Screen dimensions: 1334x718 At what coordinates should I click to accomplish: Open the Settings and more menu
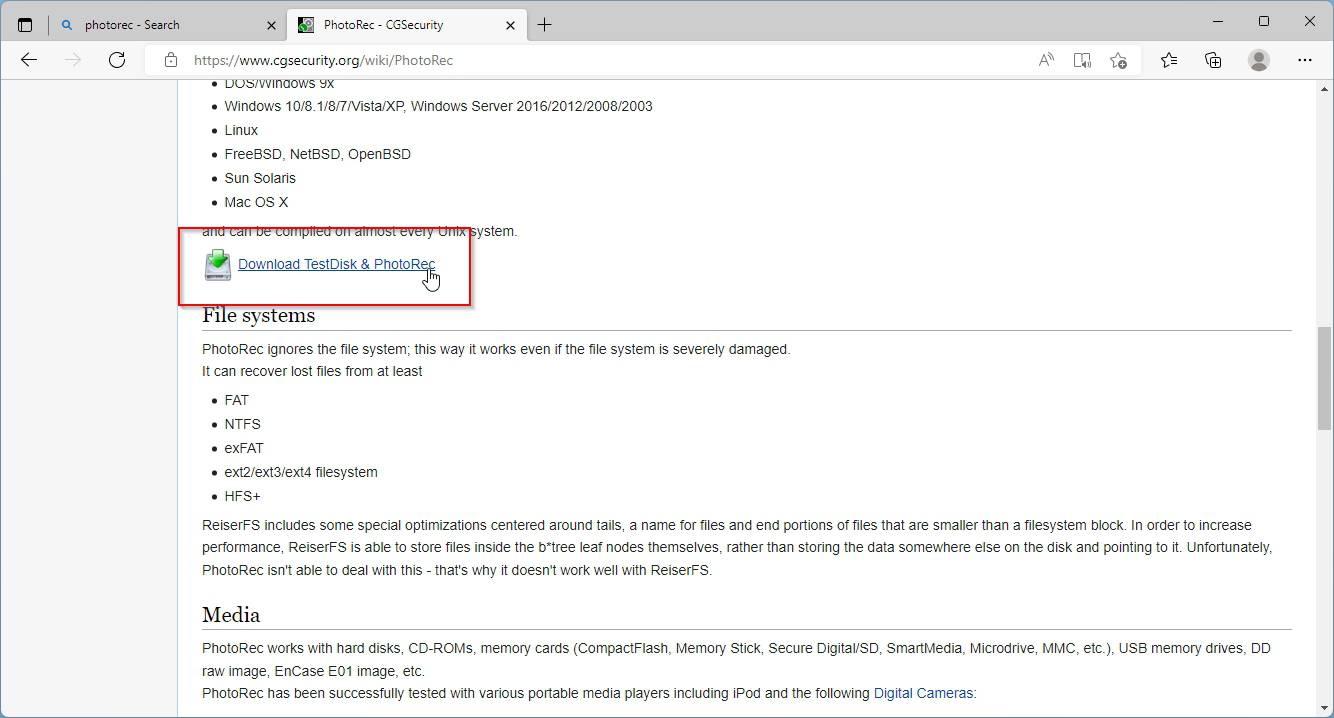coord(1305,60)
